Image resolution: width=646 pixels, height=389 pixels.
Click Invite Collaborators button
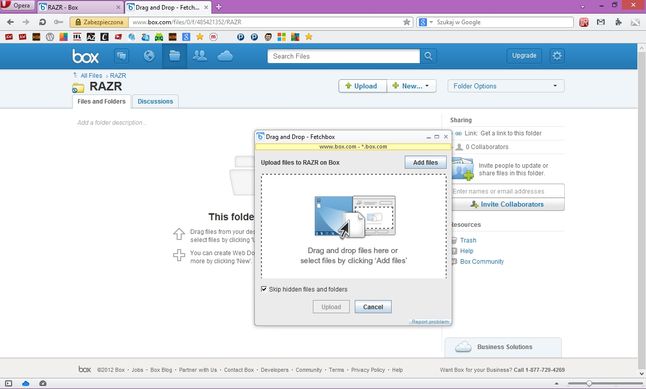(508, 204)
